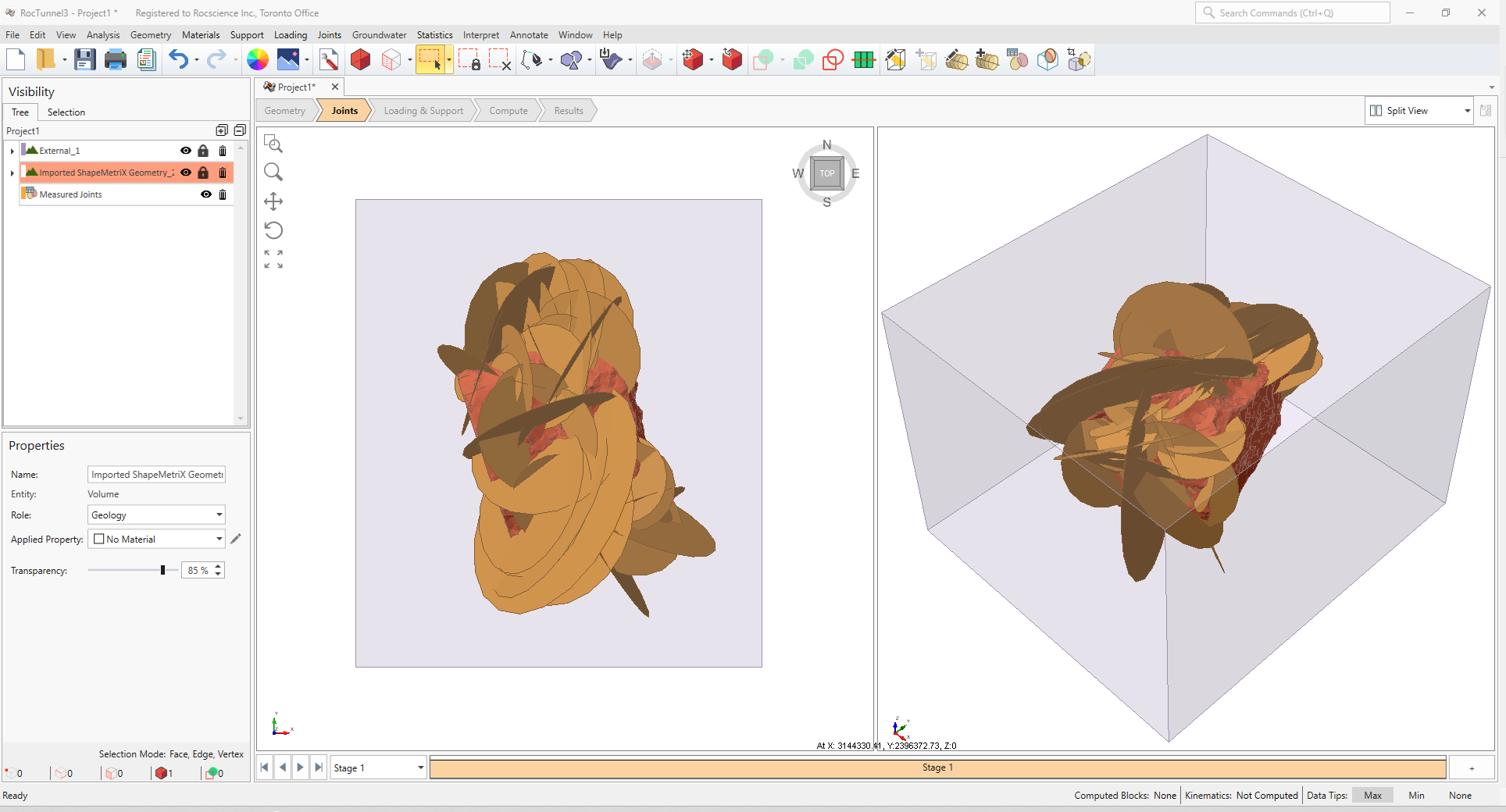Click the magnifier zoom tool in viewport
This screenshot has width=1506, height=812.
click(273, 172)
